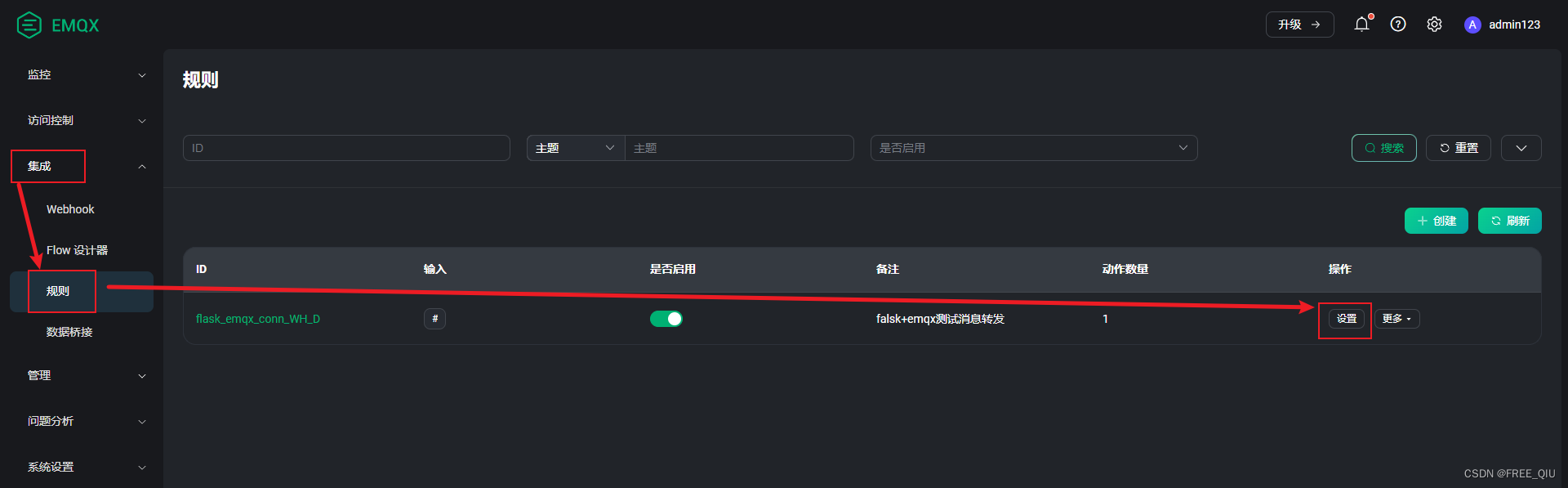1568x488 pixels.
Task: Open the help question mark icon
Action: tap(1398, 25)
